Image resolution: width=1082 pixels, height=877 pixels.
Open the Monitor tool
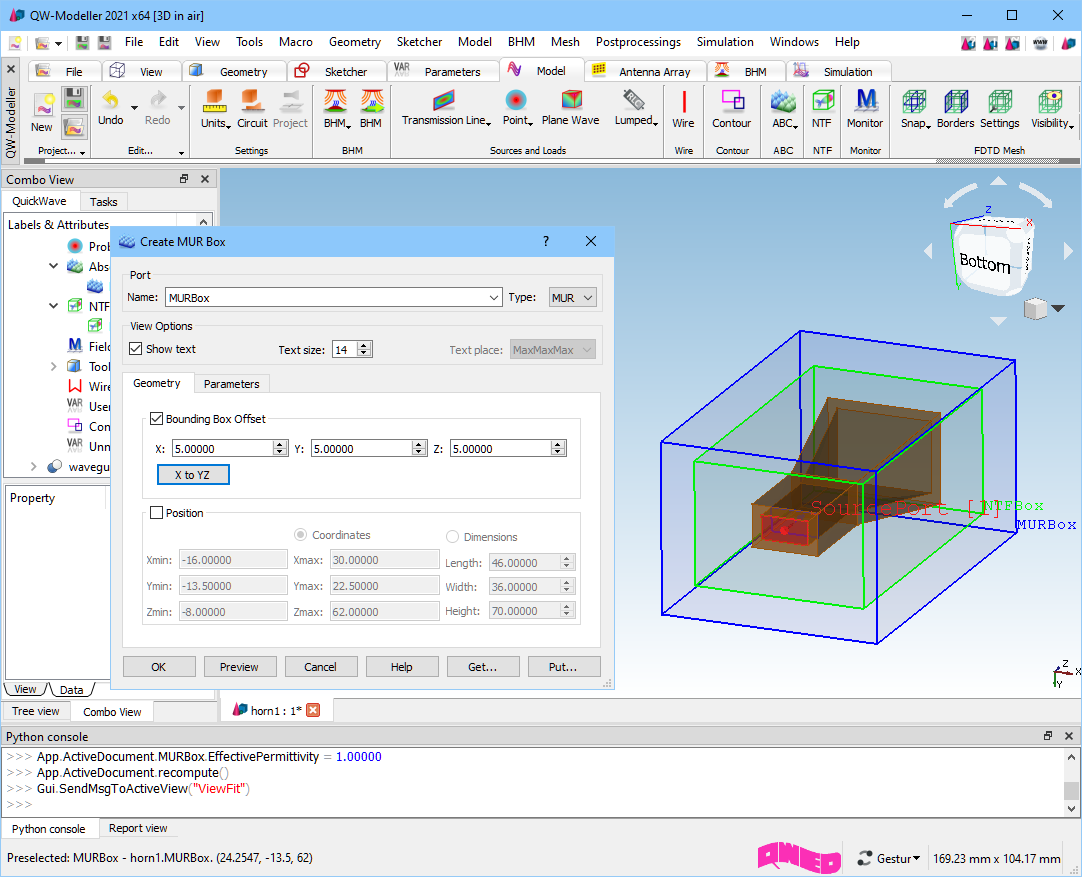866,101
